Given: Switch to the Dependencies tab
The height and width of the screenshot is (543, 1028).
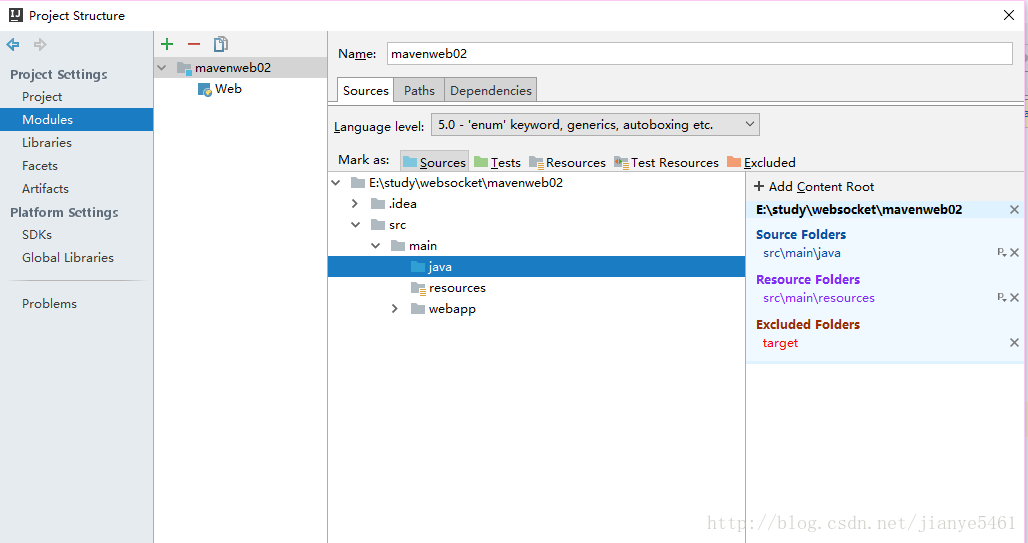Looking at the screenshot, I should point(490,90).
